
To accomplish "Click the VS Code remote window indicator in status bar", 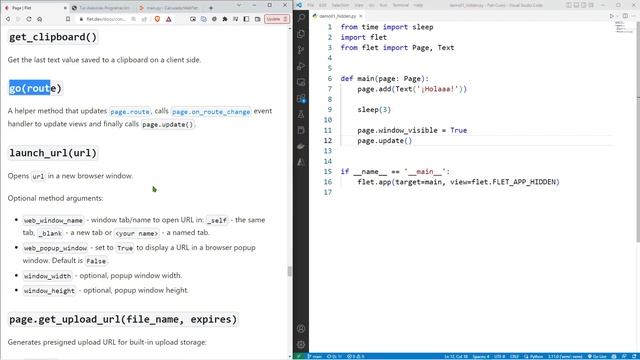I will coord(299,356).
